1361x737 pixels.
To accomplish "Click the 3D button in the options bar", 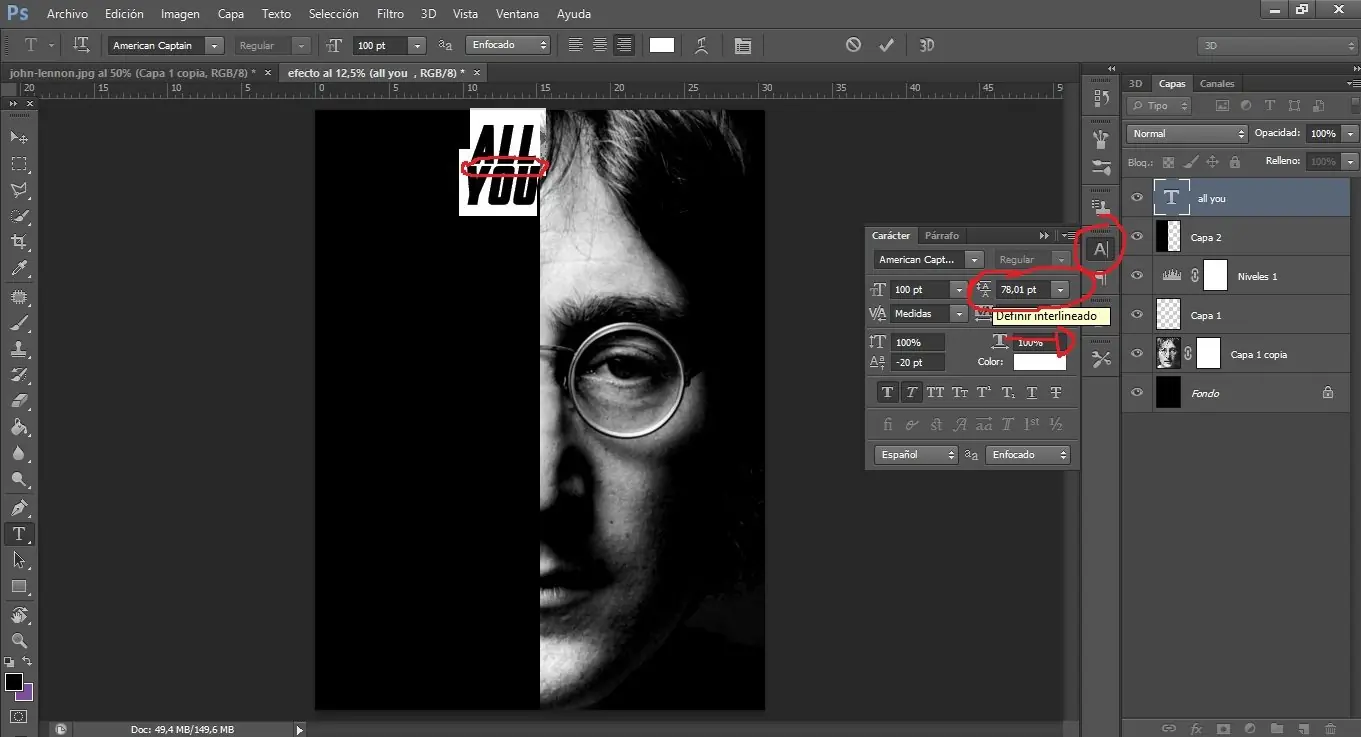I will tap(926, 44).
